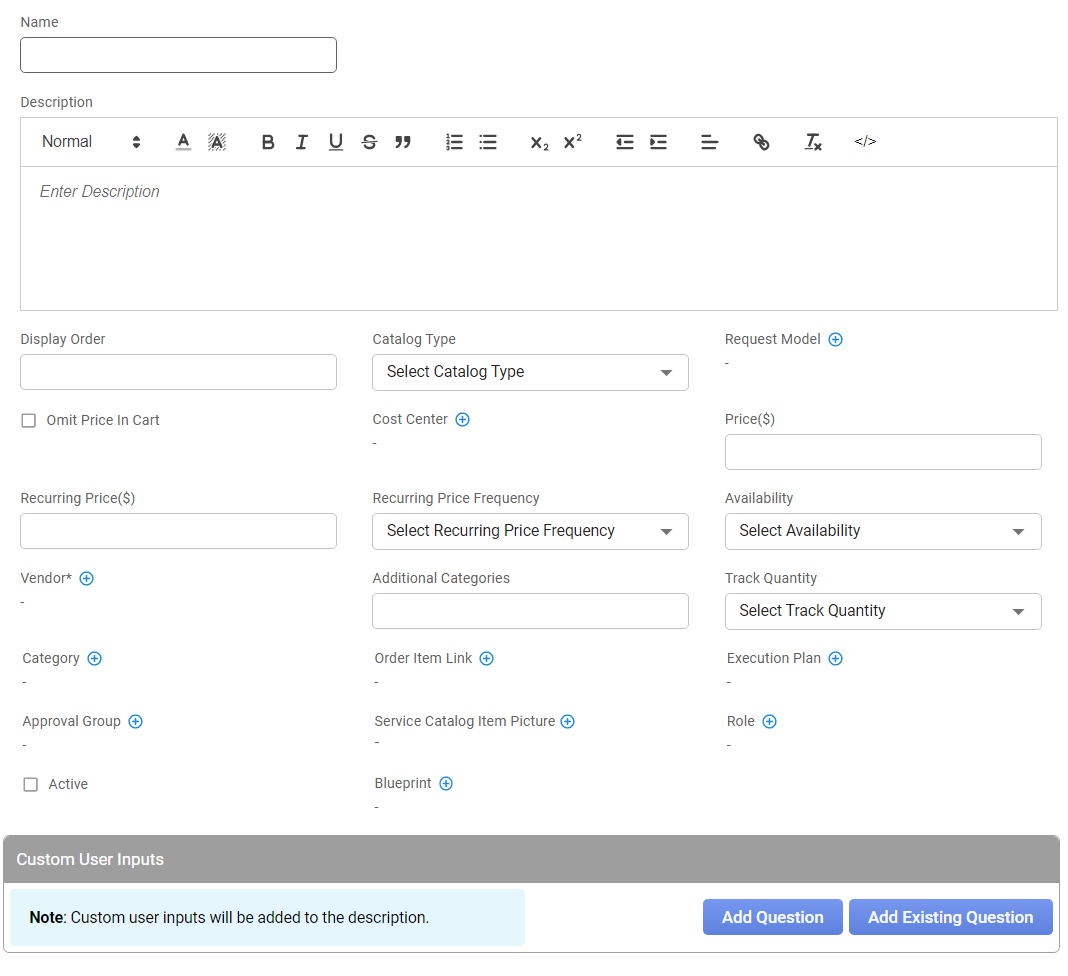Check the Omit Price In Cart checkbox
The image size is (1068, 976).
coord(29,421)
